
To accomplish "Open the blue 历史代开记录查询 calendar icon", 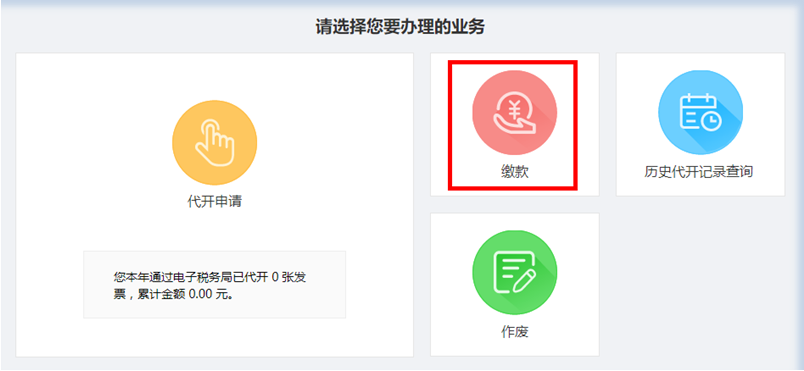I will coord(700,112).
